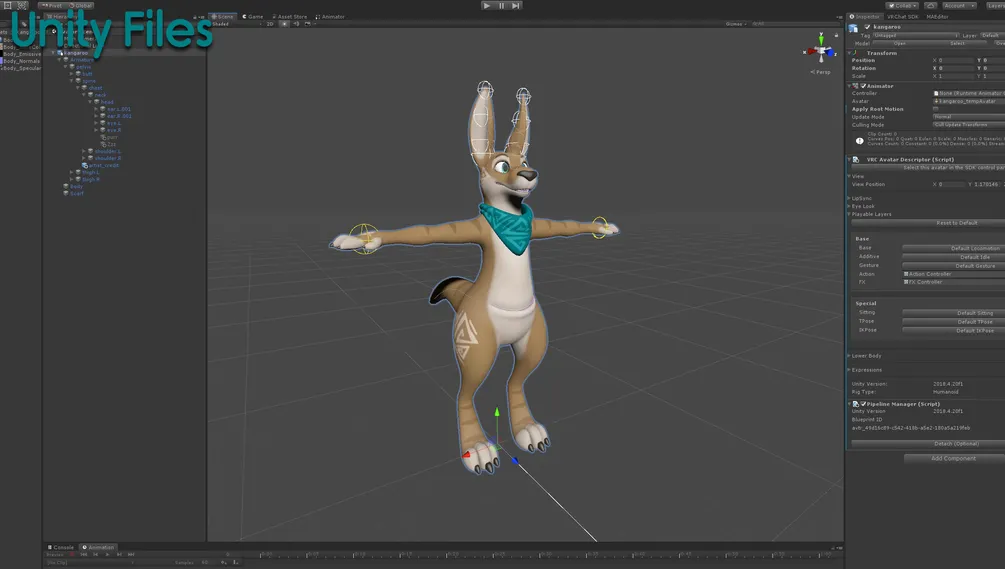1005x569 pixels.
Task: Click the Default TPose button
Action: 954,322
